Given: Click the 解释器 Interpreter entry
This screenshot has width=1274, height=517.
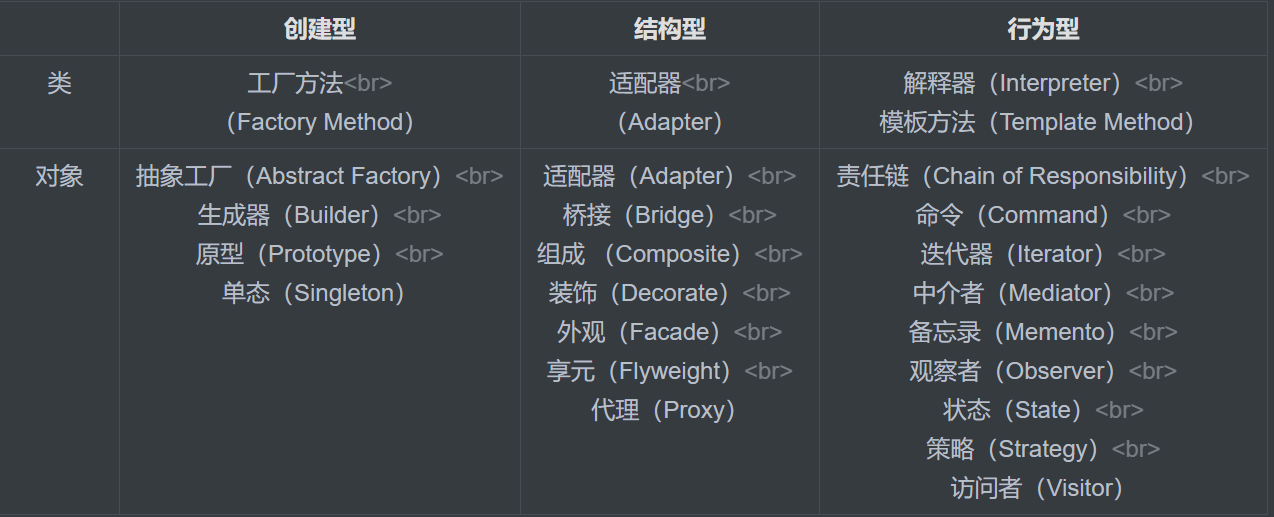Looking at the screenshot, I should (x=1013, y=83).
